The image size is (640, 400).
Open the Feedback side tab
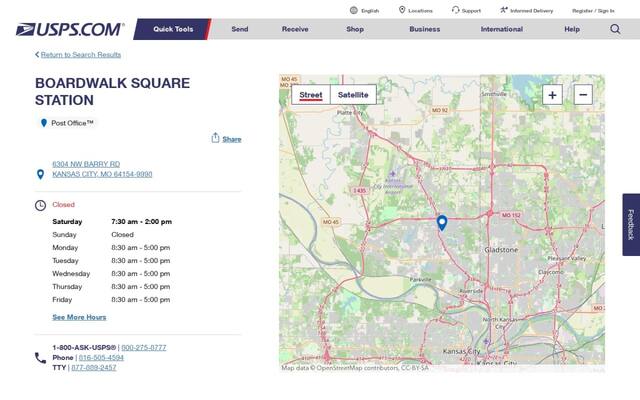coord(631,224)
